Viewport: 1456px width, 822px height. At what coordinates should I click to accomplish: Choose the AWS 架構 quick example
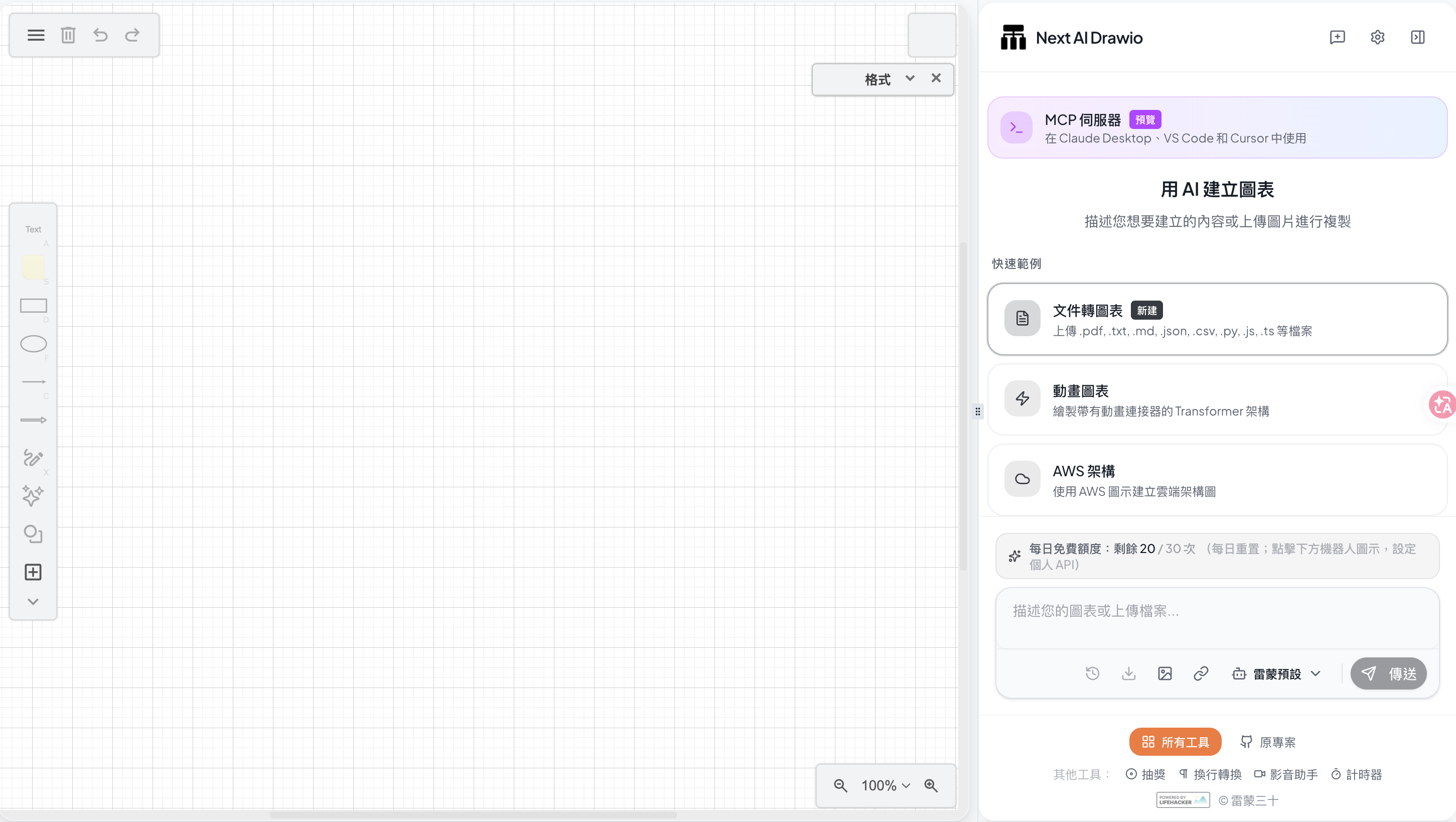coord(1217,480)
